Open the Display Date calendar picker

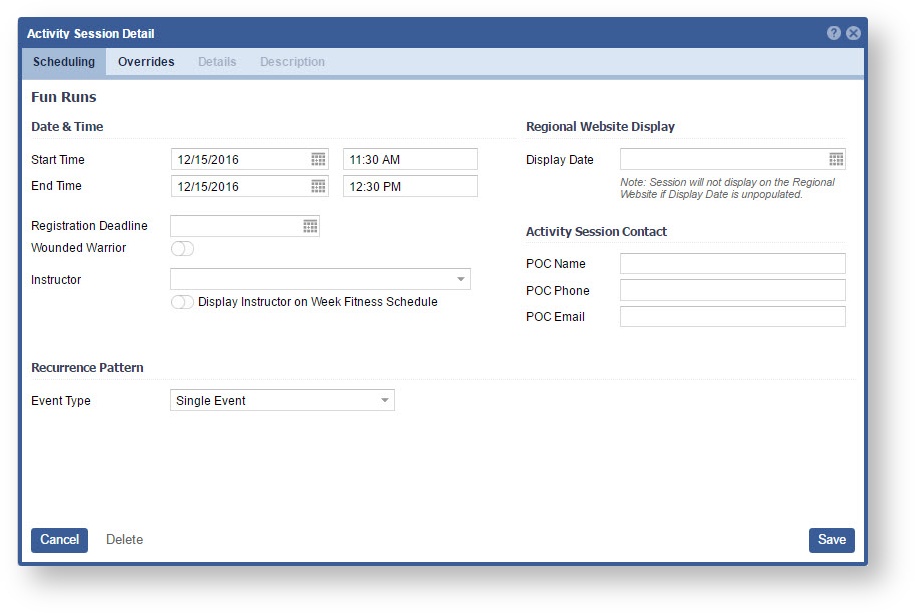coord(836,159)
